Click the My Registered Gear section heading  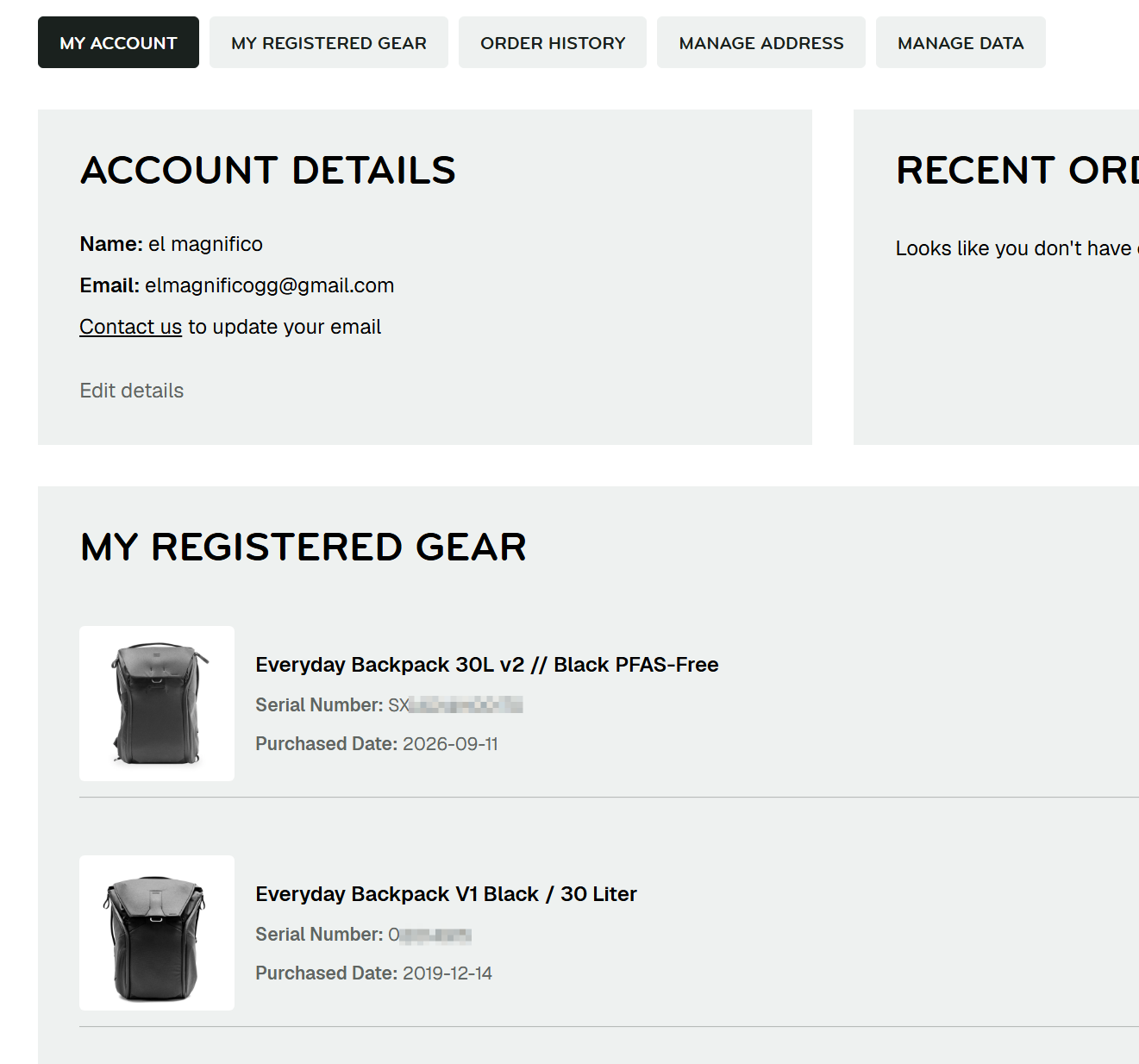(304, 547)
